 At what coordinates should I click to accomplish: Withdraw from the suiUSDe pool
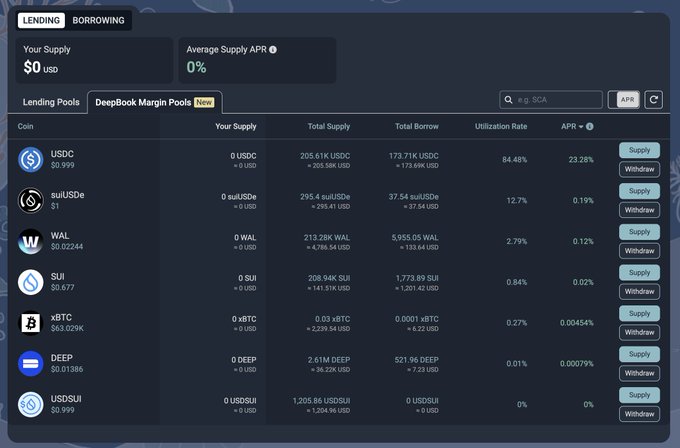639,210
